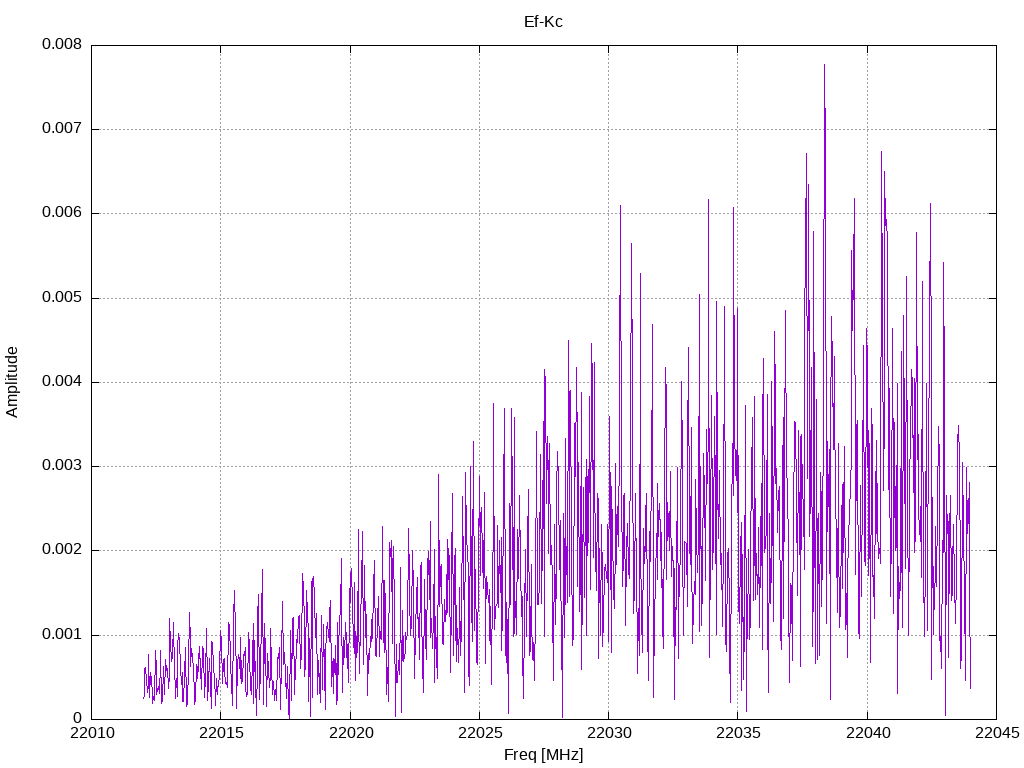
Task: Click the y-axis tick label 0.007
Action: pyautogui.click(x=62, y=129)
